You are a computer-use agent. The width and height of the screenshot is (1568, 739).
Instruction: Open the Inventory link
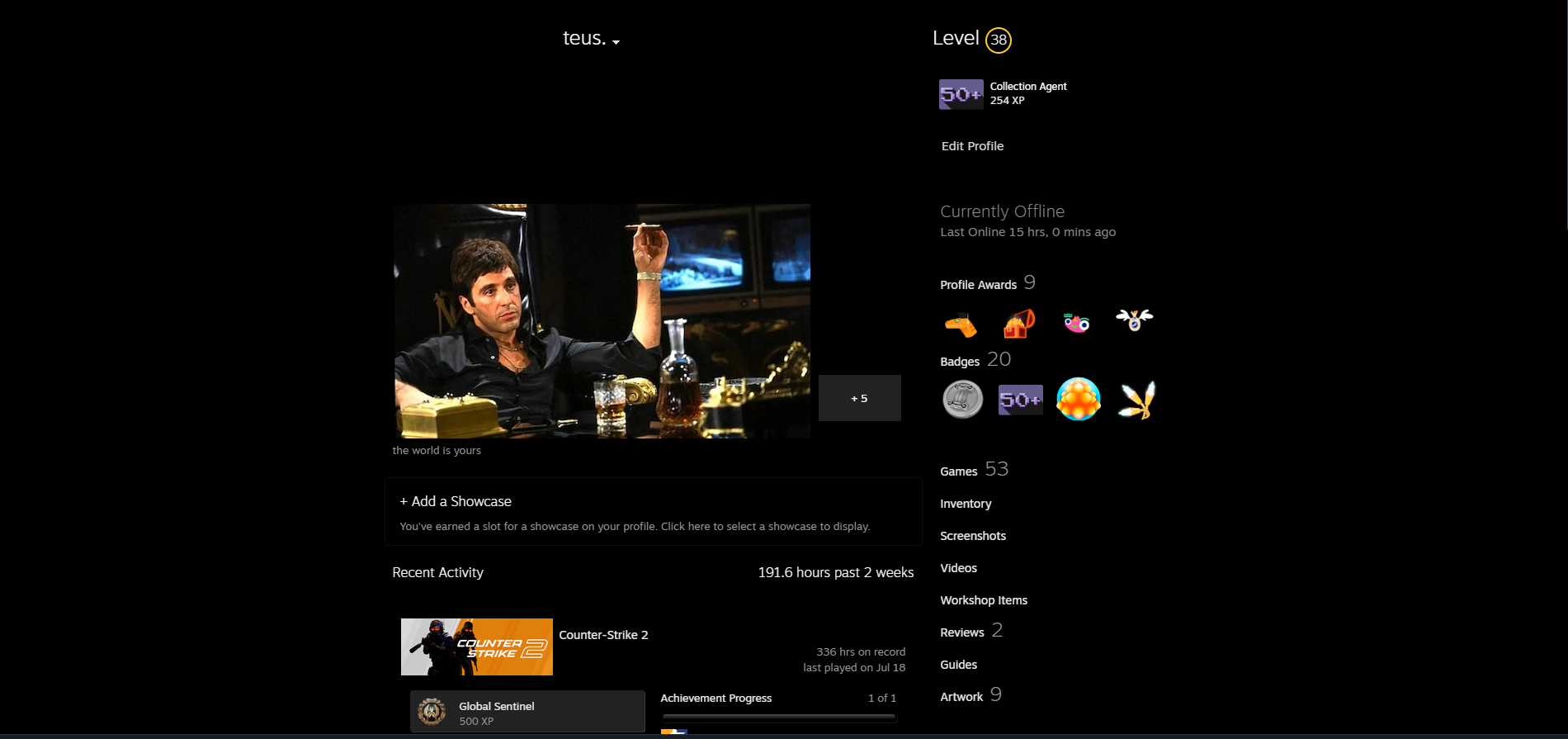pos(966,504)
